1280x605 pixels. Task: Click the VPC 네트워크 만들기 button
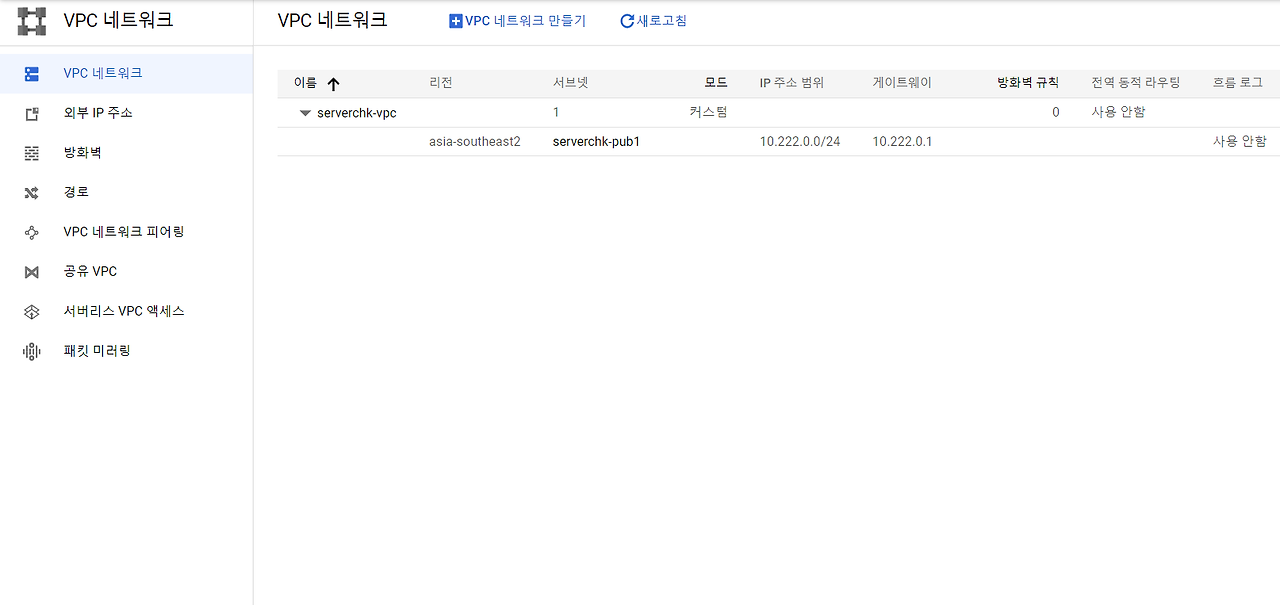pyautogui.click(x=517, y=20)
